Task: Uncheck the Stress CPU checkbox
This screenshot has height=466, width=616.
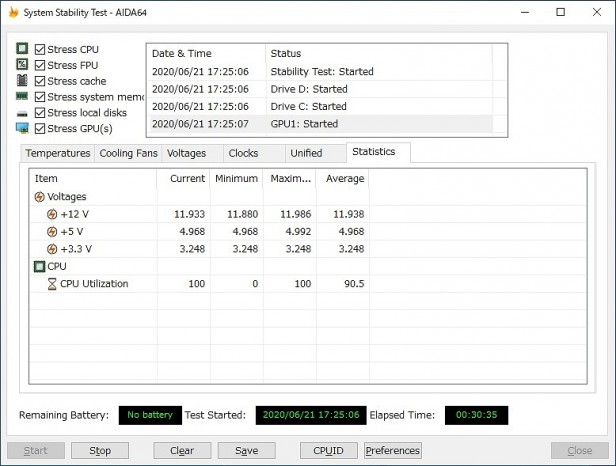Action: (40, 49)
